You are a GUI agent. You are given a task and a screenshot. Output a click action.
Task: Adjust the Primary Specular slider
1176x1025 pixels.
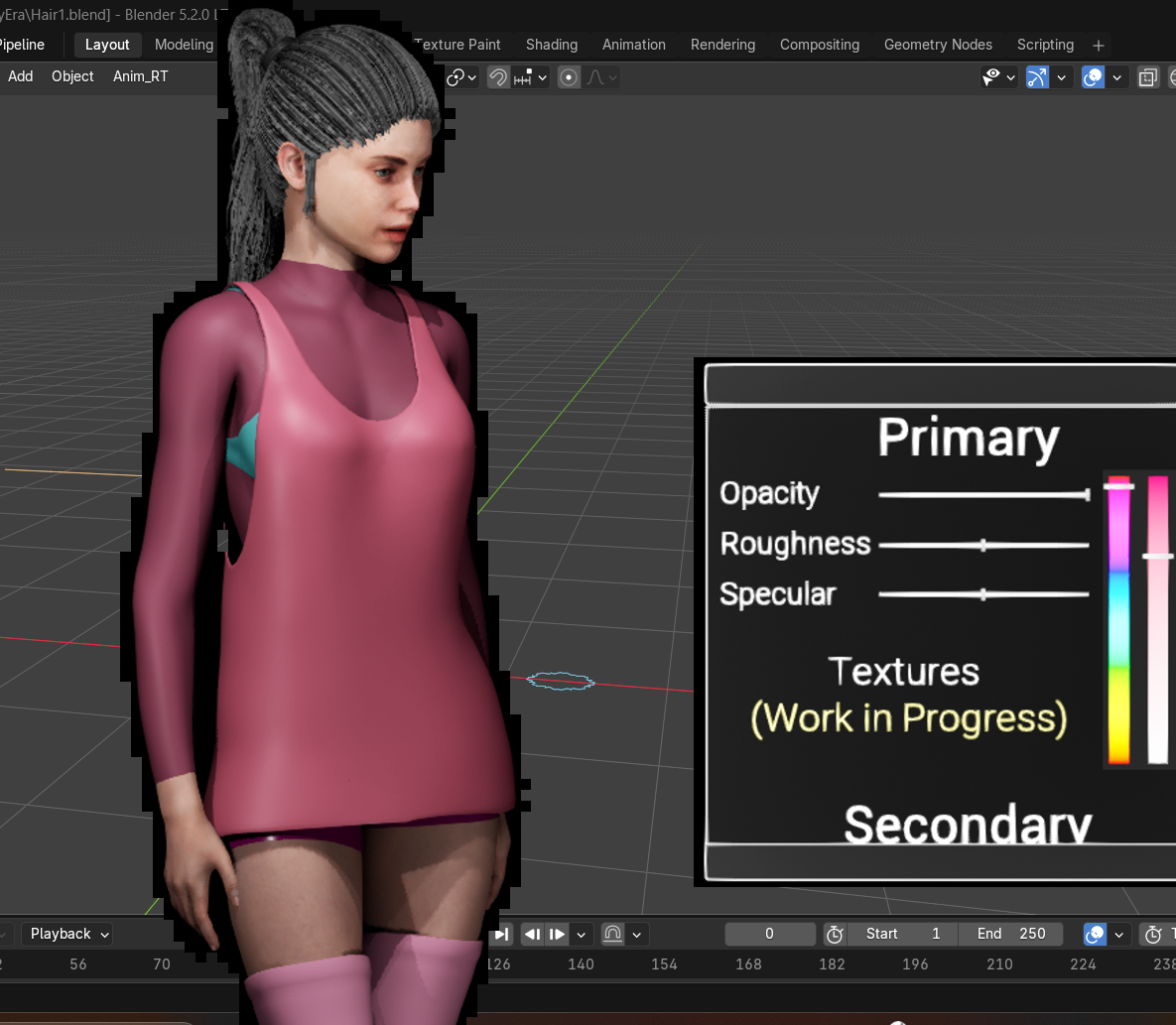(984, 594)
